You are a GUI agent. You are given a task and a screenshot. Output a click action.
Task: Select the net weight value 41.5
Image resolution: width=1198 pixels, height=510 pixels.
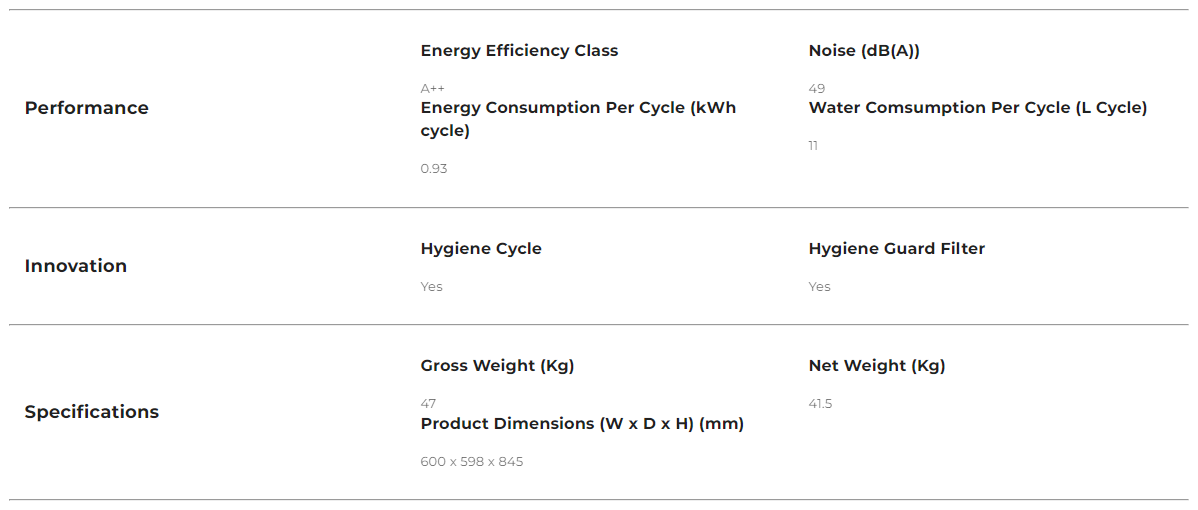pos(820,404)
